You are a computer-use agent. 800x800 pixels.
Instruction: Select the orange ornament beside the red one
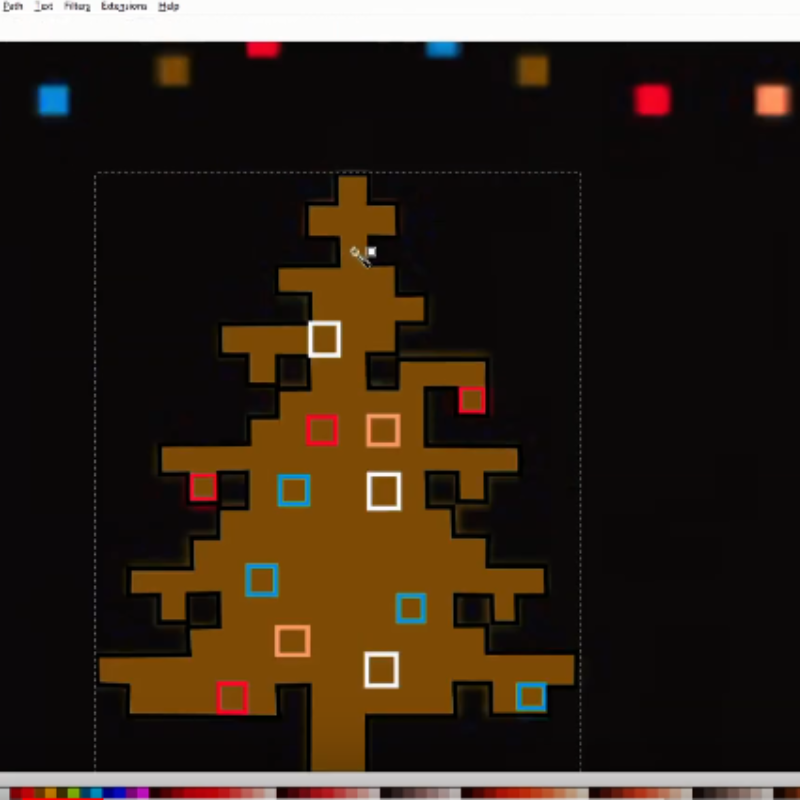click(x=382, y=432)
